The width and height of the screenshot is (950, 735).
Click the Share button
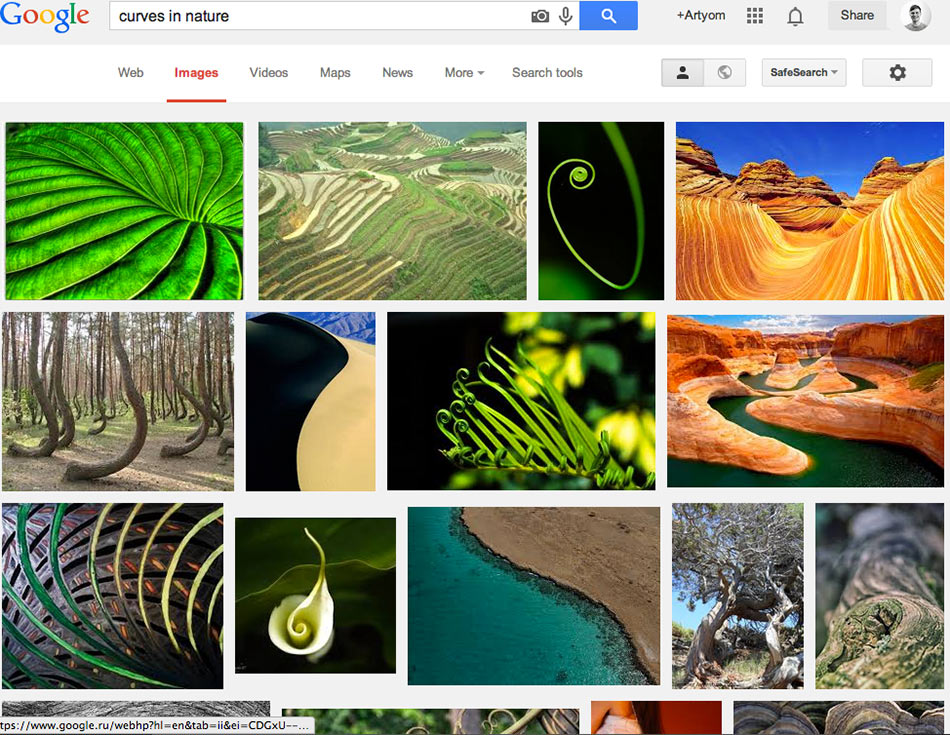[x=857, y=16]
